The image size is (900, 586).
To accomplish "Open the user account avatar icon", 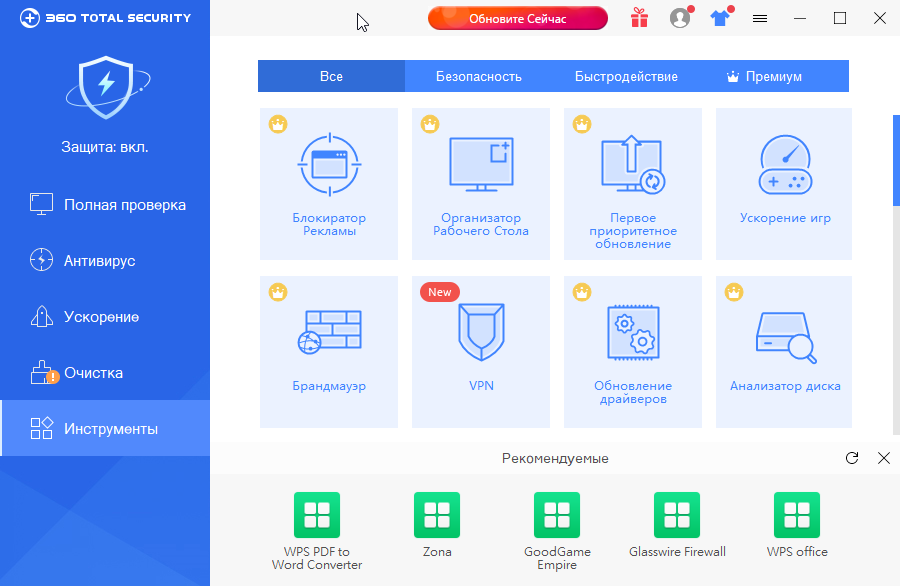I will 680,18.
